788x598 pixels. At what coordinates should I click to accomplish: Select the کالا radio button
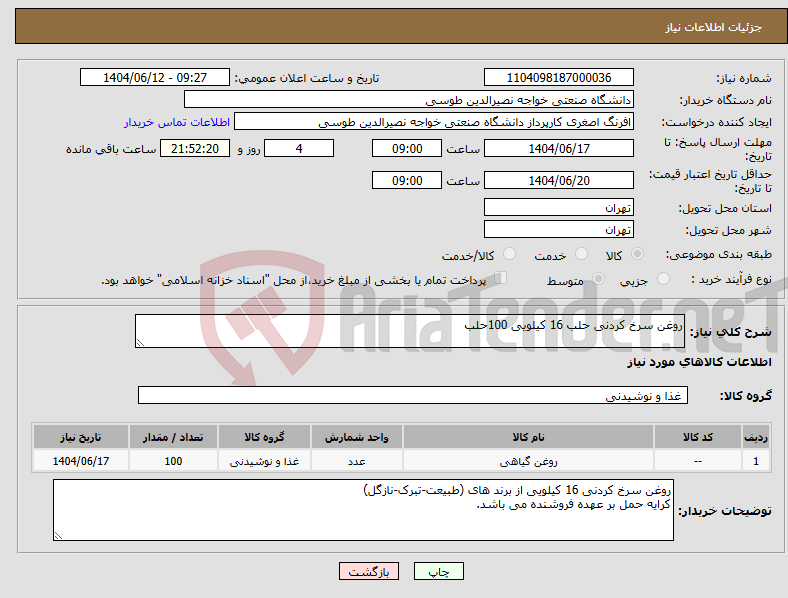637,254
